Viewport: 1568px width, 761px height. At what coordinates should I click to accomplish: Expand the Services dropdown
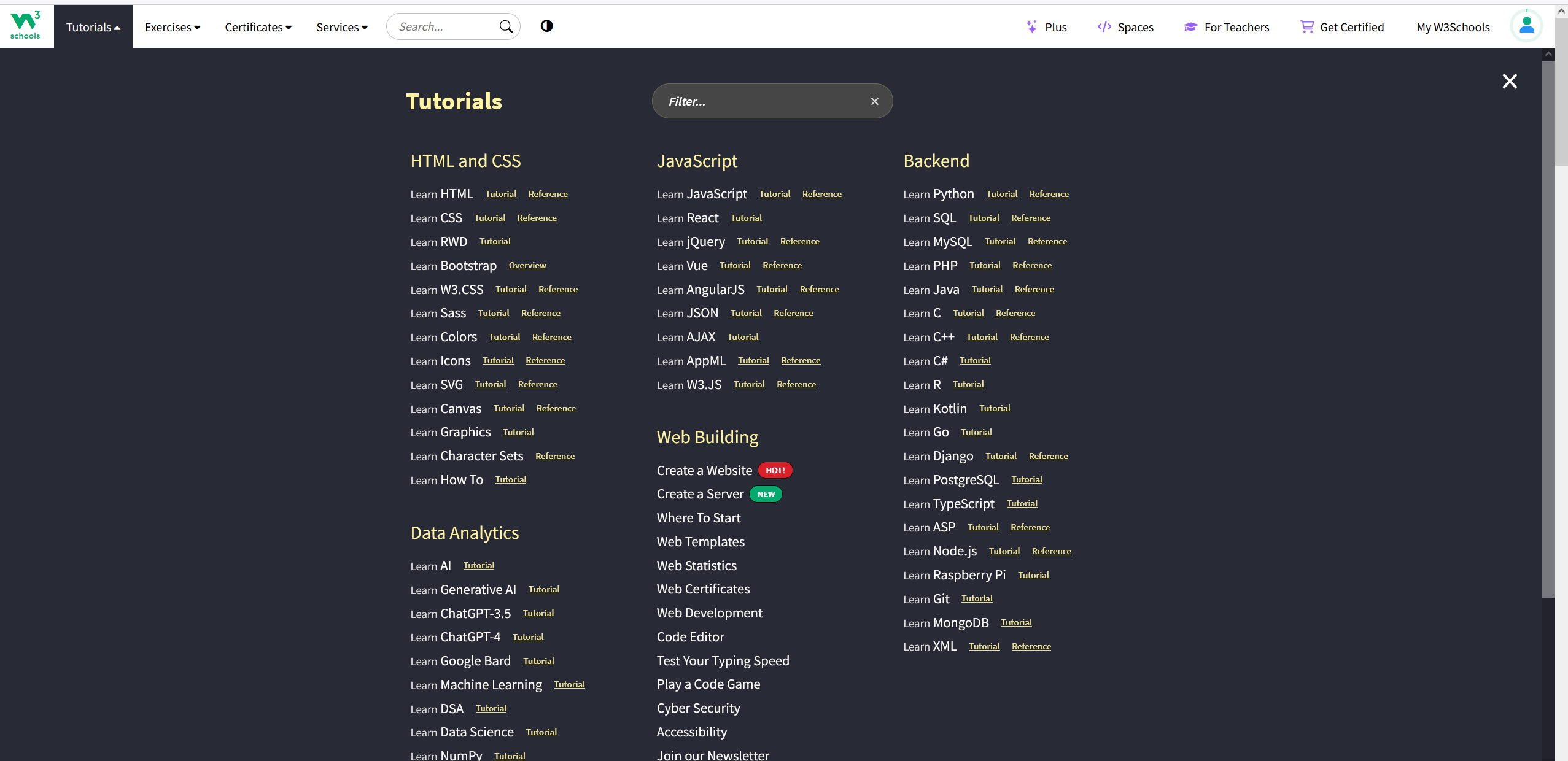(x=342, y=27)
